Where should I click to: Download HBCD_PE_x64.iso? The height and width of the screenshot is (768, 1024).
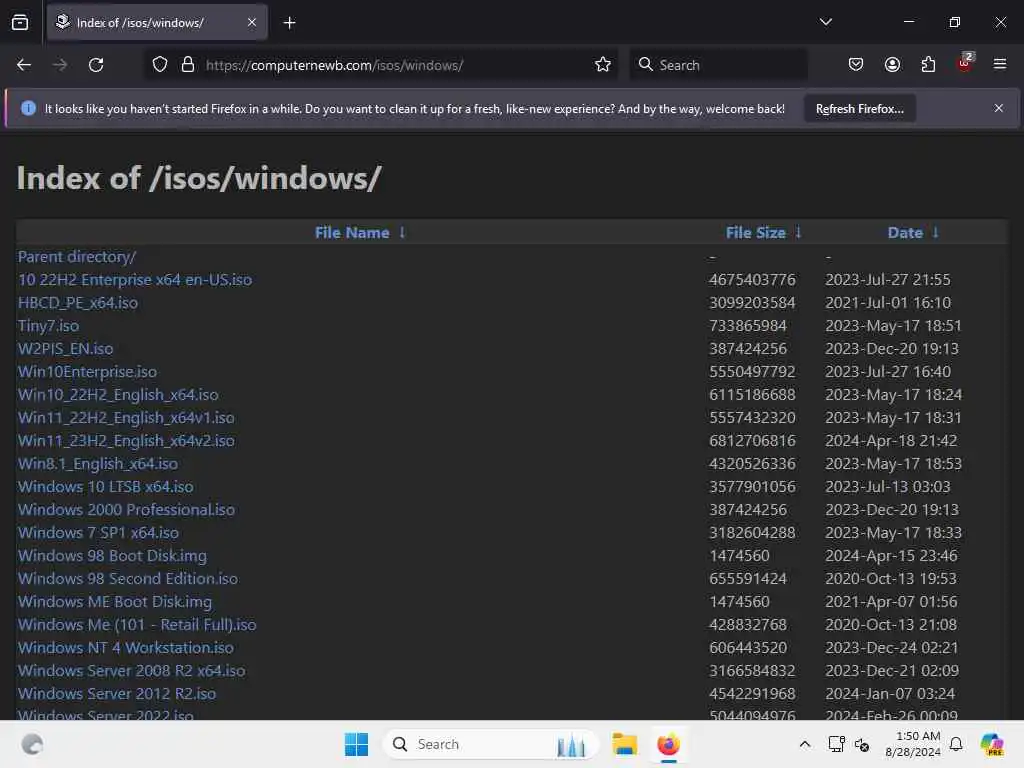tap(78, 302)
